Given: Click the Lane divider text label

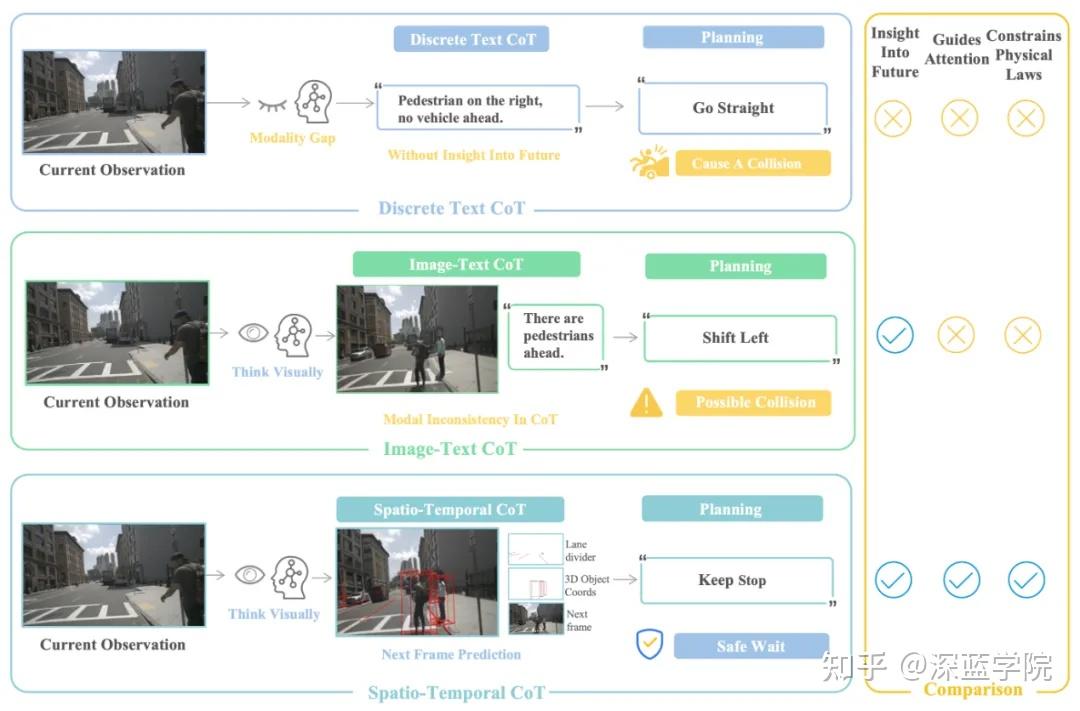Looking at the screenshot, I should point(581,550).
